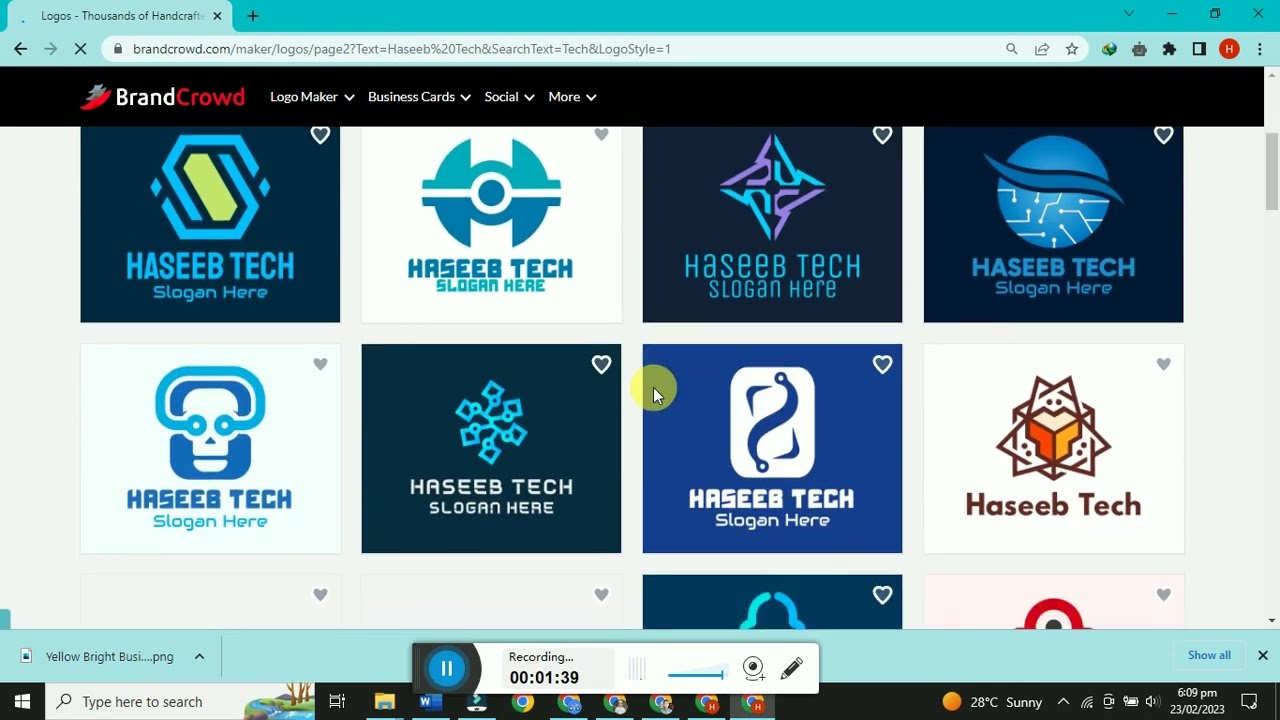Expand the Logo Maker menu
This screenshot has width=1280, height=720.
[x=312, y=97]
